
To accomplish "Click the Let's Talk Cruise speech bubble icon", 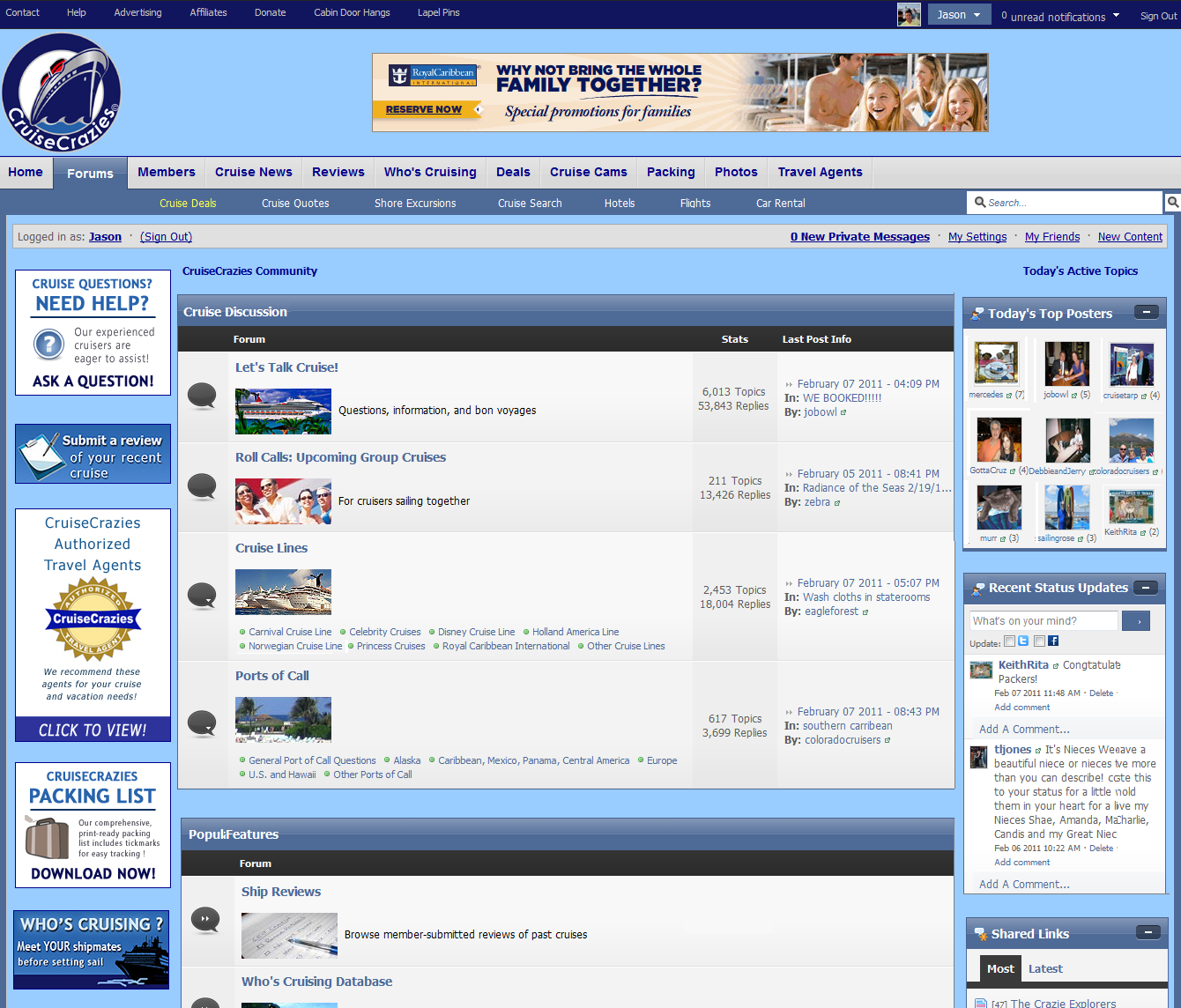I will coord(202,396).
